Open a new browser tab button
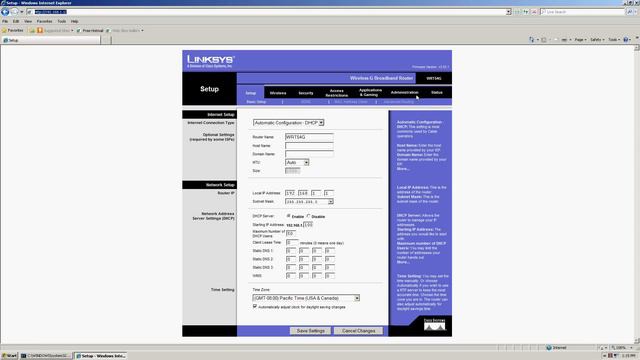The image size is (640, 360). click(x=106, y=40)
